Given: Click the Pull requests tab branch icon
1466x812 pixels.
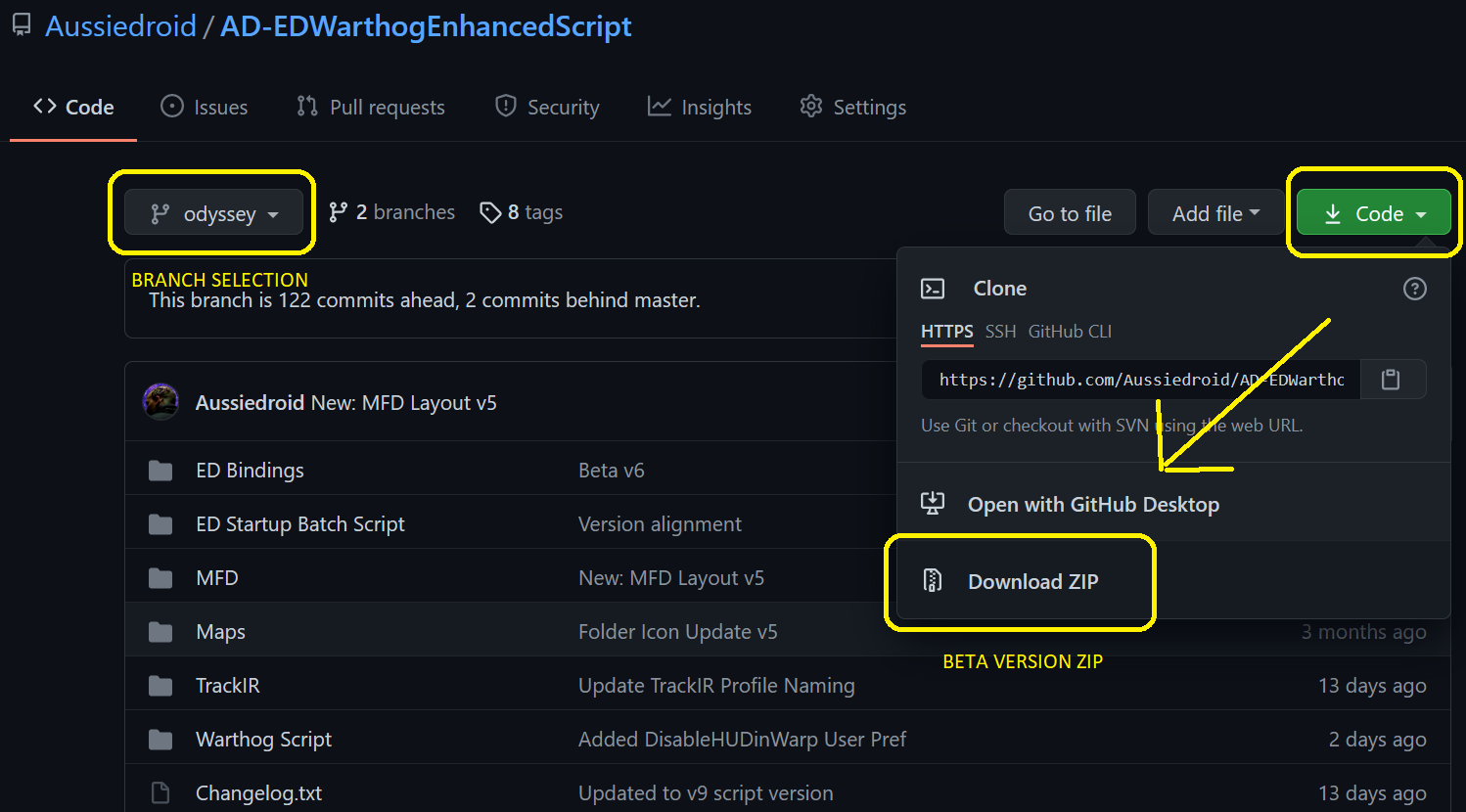Looking at the screenshot, I should 307,106.
